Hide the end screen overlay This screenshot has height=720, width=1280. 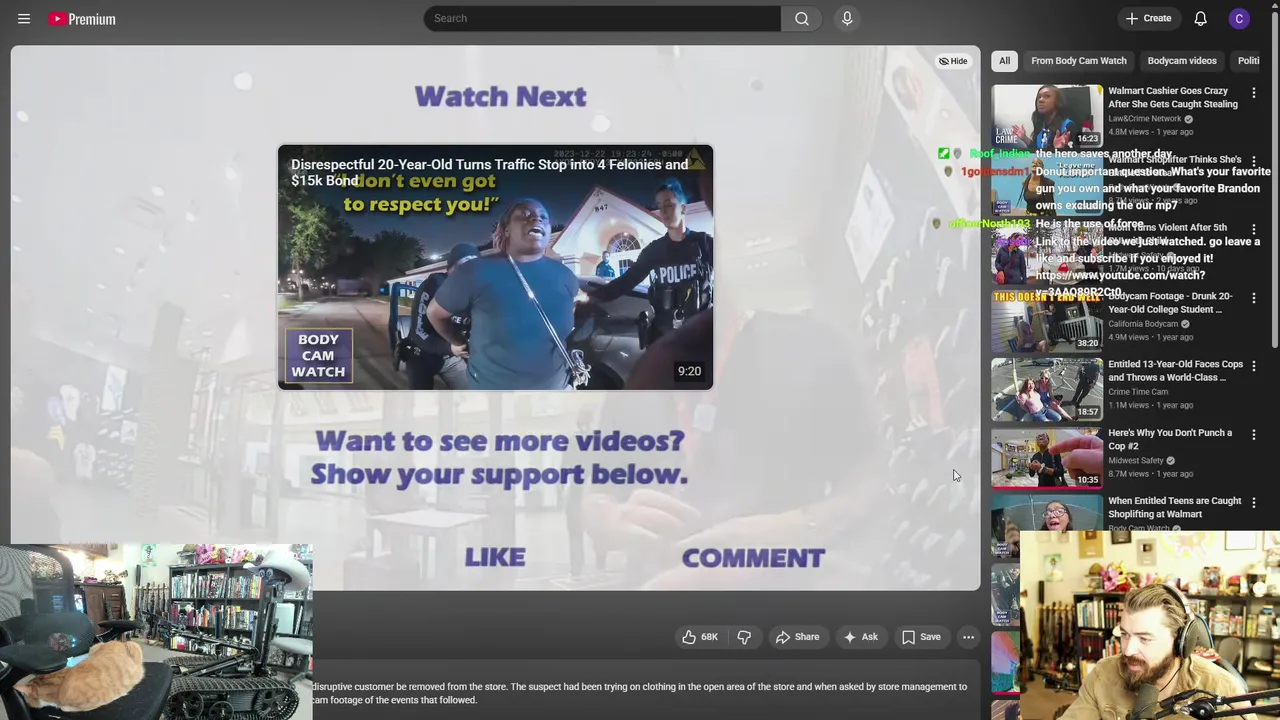[x=953, y=61]
